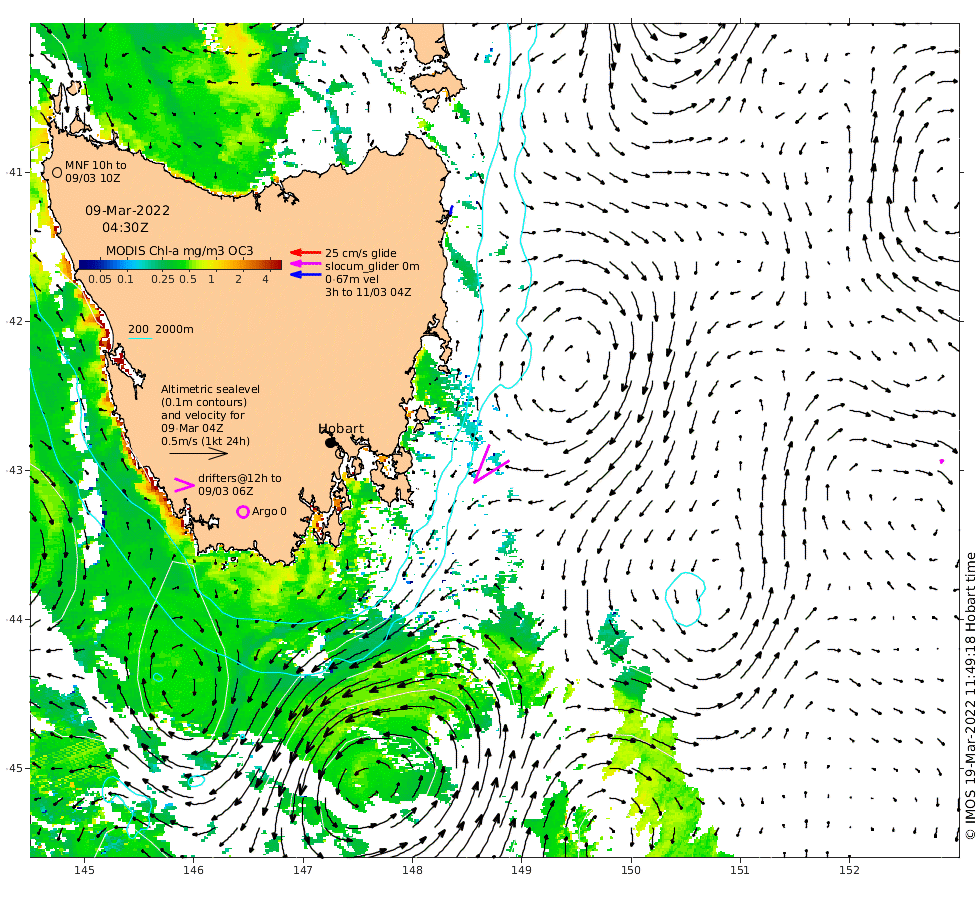Click the 145 longitude axis label
Screen dimensions: 980x900
click(x=84, y=870)
